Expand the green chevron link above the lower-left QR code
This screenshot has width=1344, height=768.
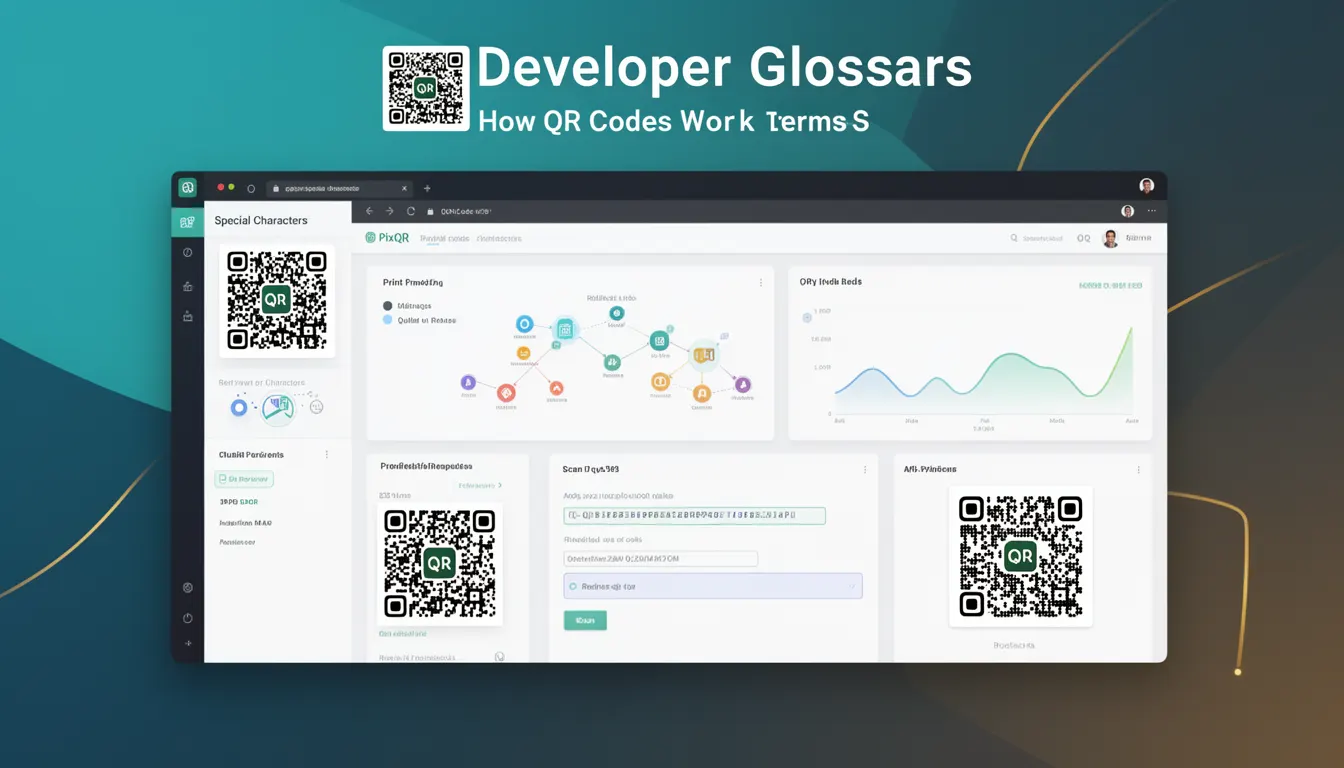click(480, 485)
